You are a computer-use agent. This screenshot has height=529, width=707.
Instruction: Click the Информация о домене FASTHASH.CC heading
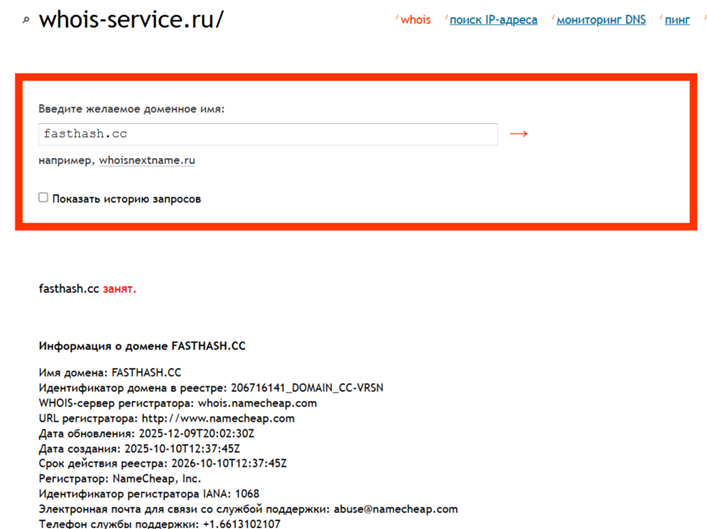(142, 346)
